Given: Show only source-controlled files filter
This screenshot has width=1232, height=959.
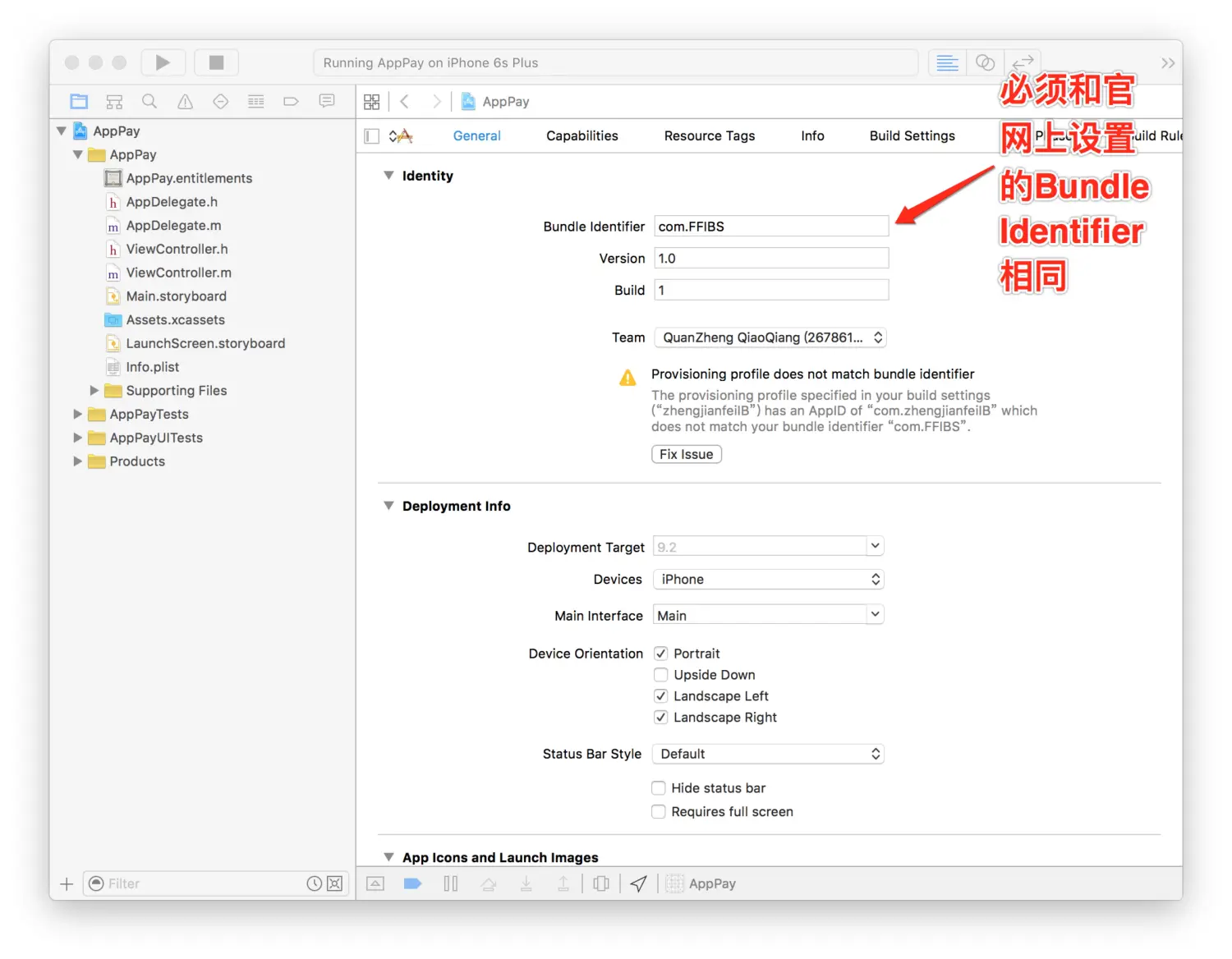Looking at the screenshot, I should [x=335, y=883].
